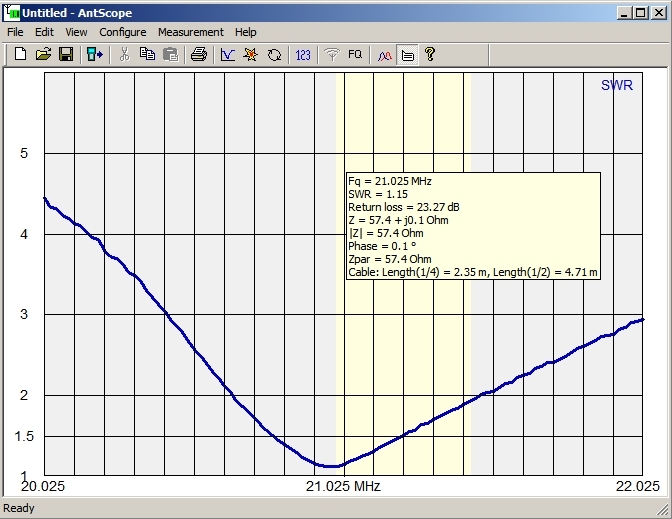Click the orange starburst icon in the toolbar
This screenshot has width=672, height=519.
(x=251, y=54)
